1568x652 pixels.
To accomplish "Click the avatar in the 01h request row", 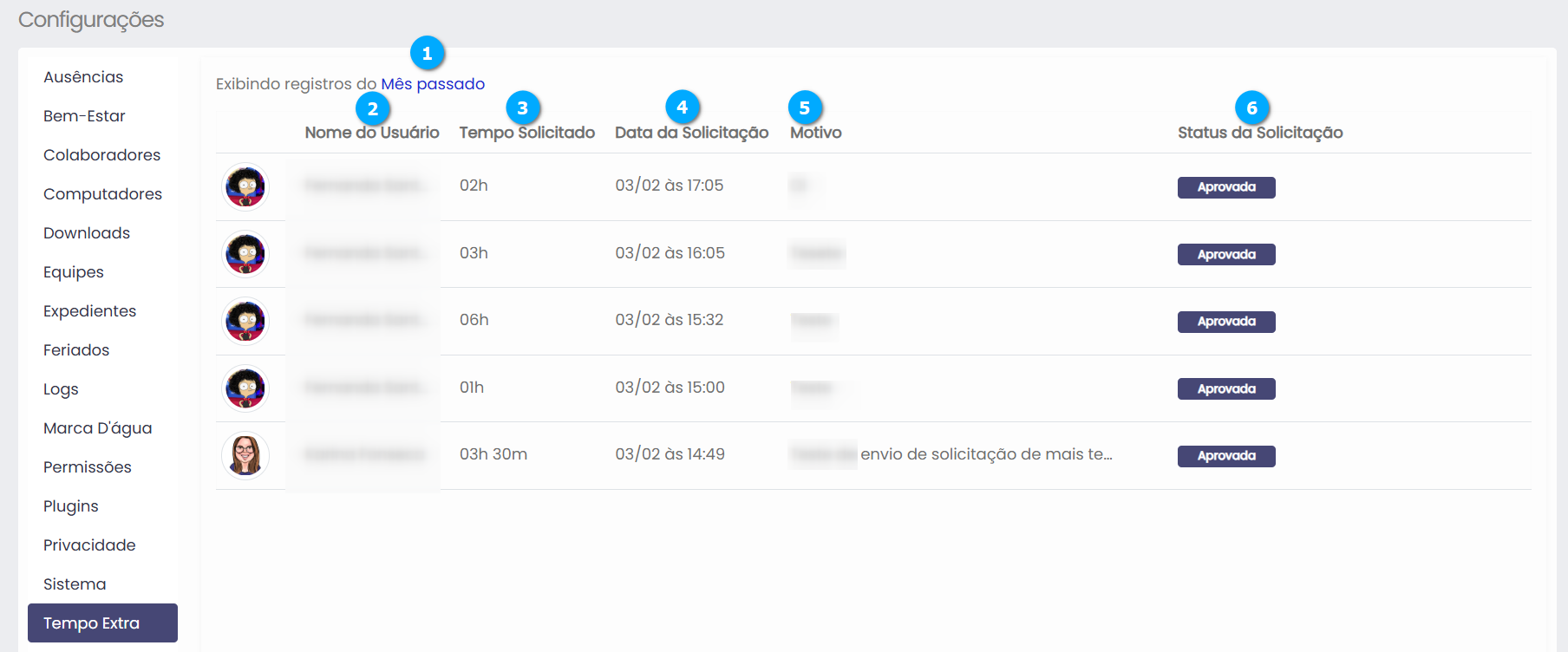I will tap(245, 388).
